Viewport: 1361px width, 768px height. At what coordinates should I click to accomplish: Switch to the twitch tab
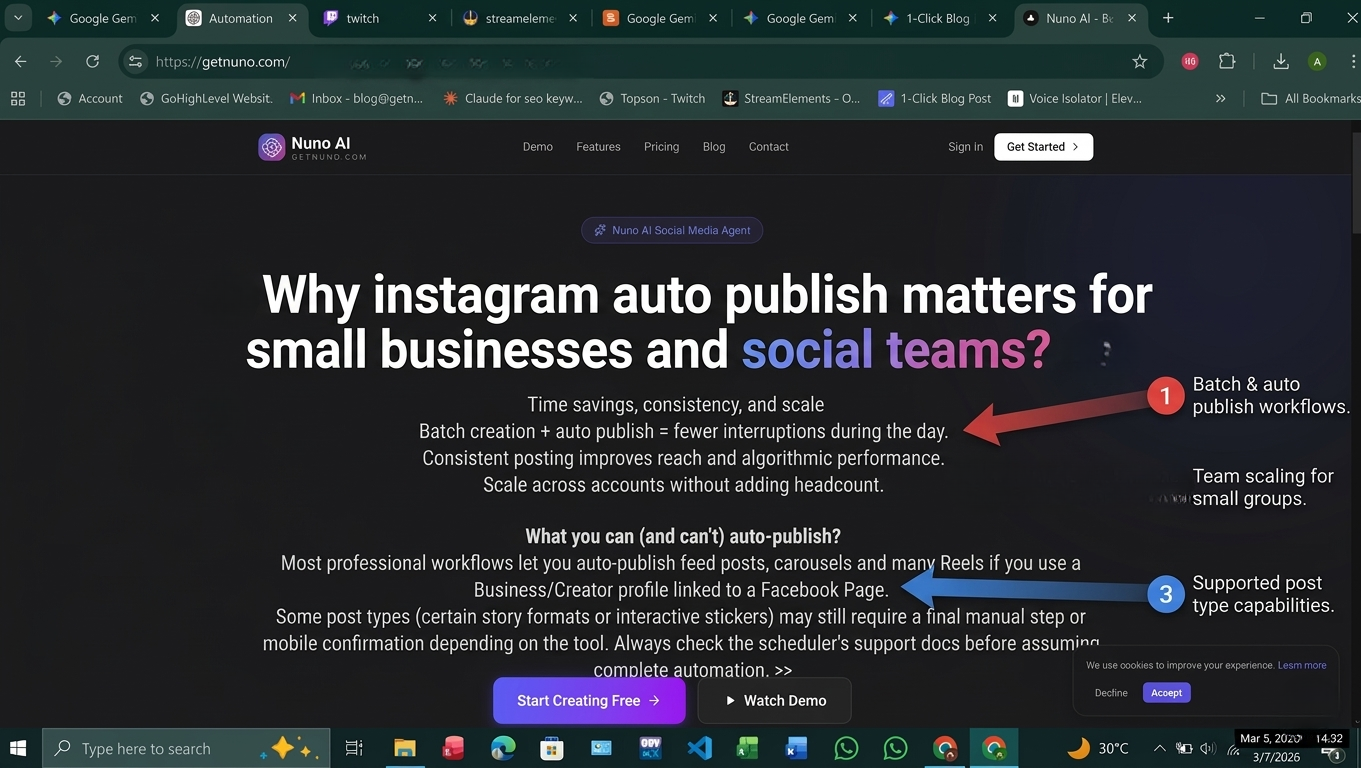point(362,18)
